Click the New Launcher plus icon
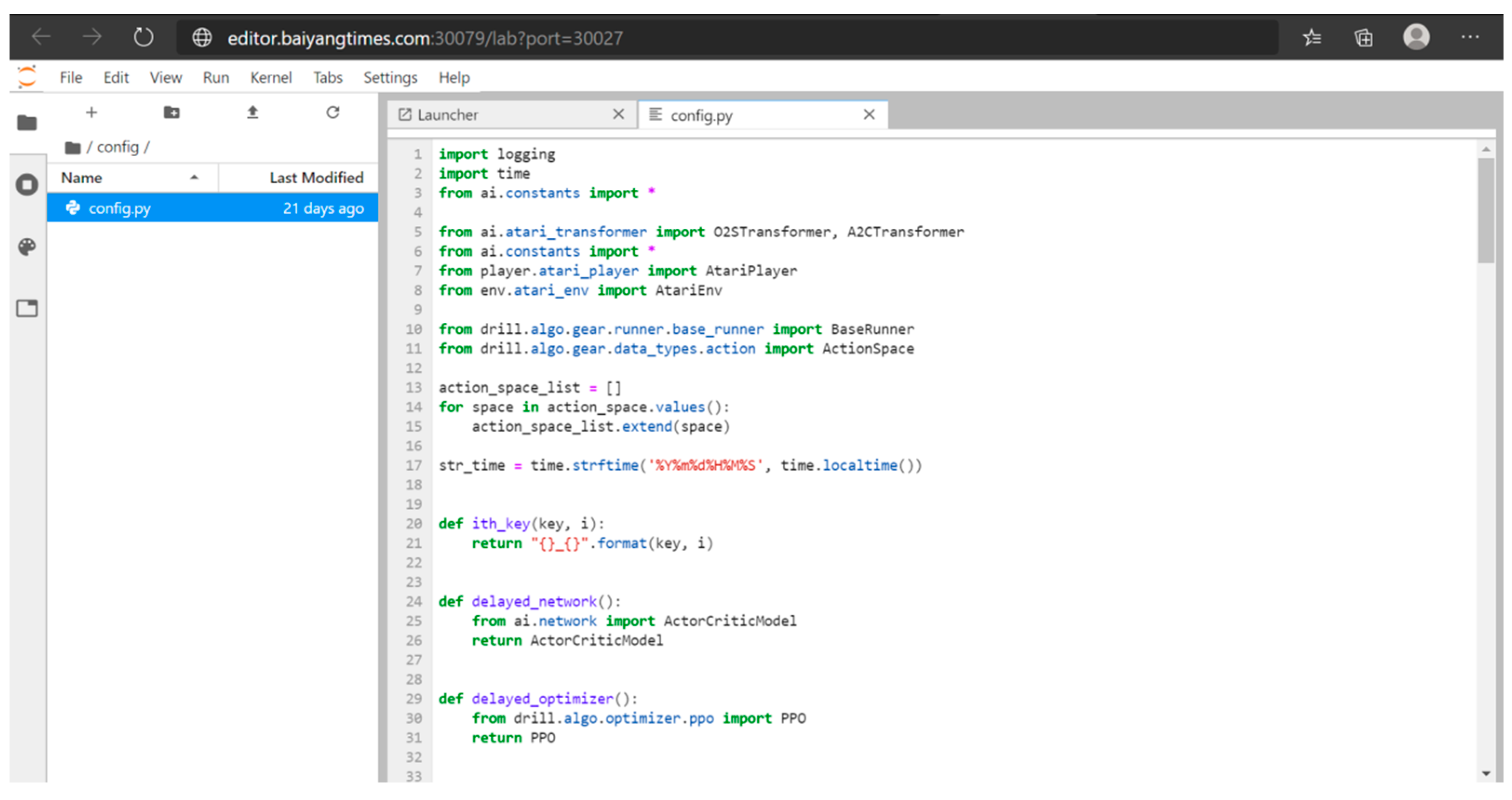Screen dimensions: 1512x800 (91, 113)
